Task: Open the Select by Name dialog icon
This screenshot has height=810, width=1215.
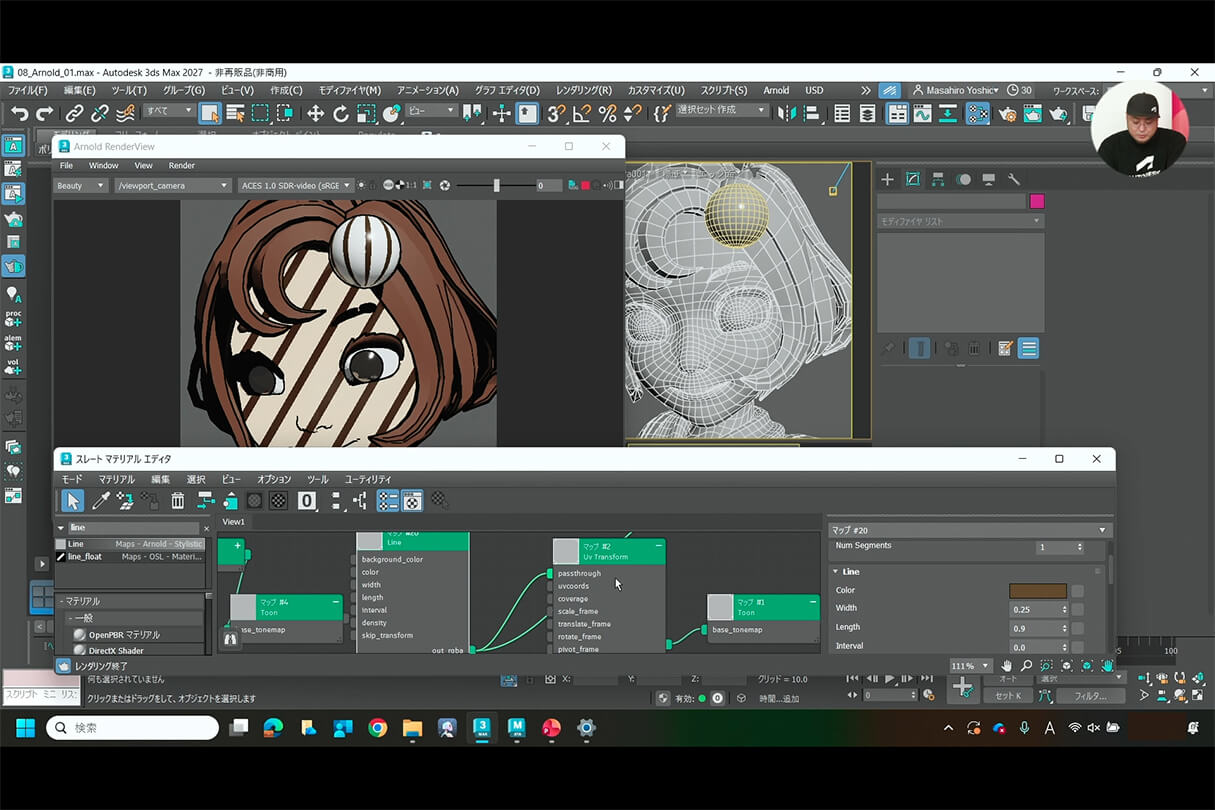Action: click(x=235, y=114)
